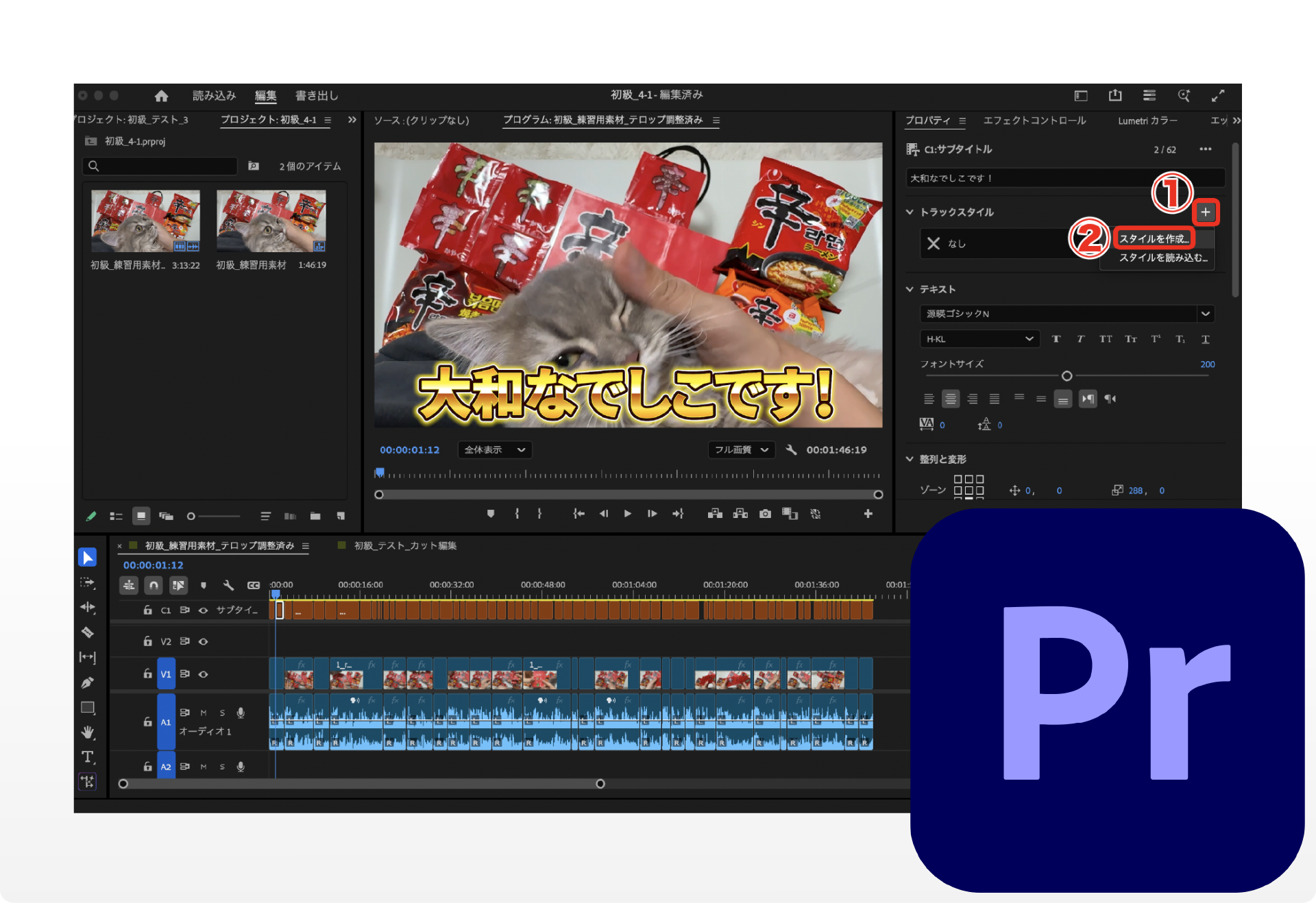Toggle visibility eye of V2 track
The image size is (1316, 903).
pyautogui.click(x=204, y=642)
